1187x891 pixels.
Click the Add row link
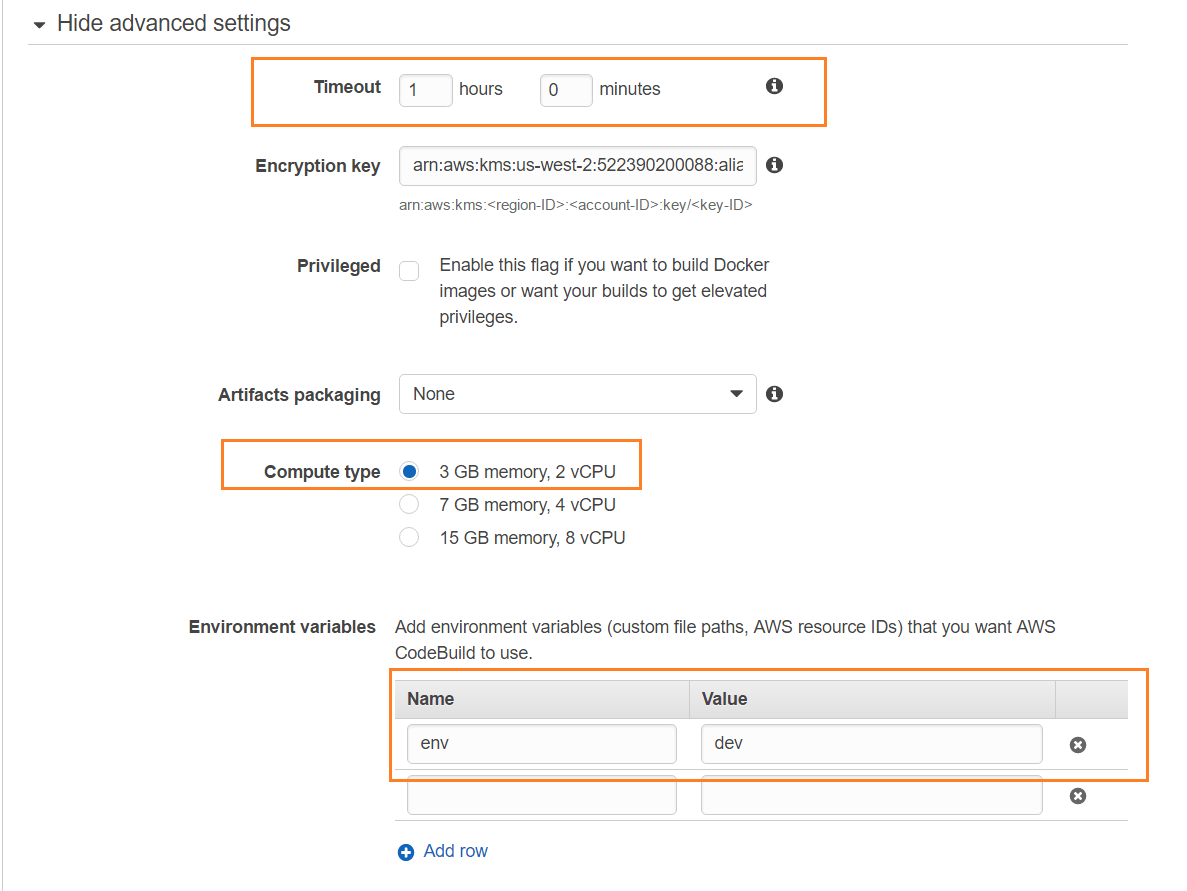pyautogui.click(x=456, y=851)
